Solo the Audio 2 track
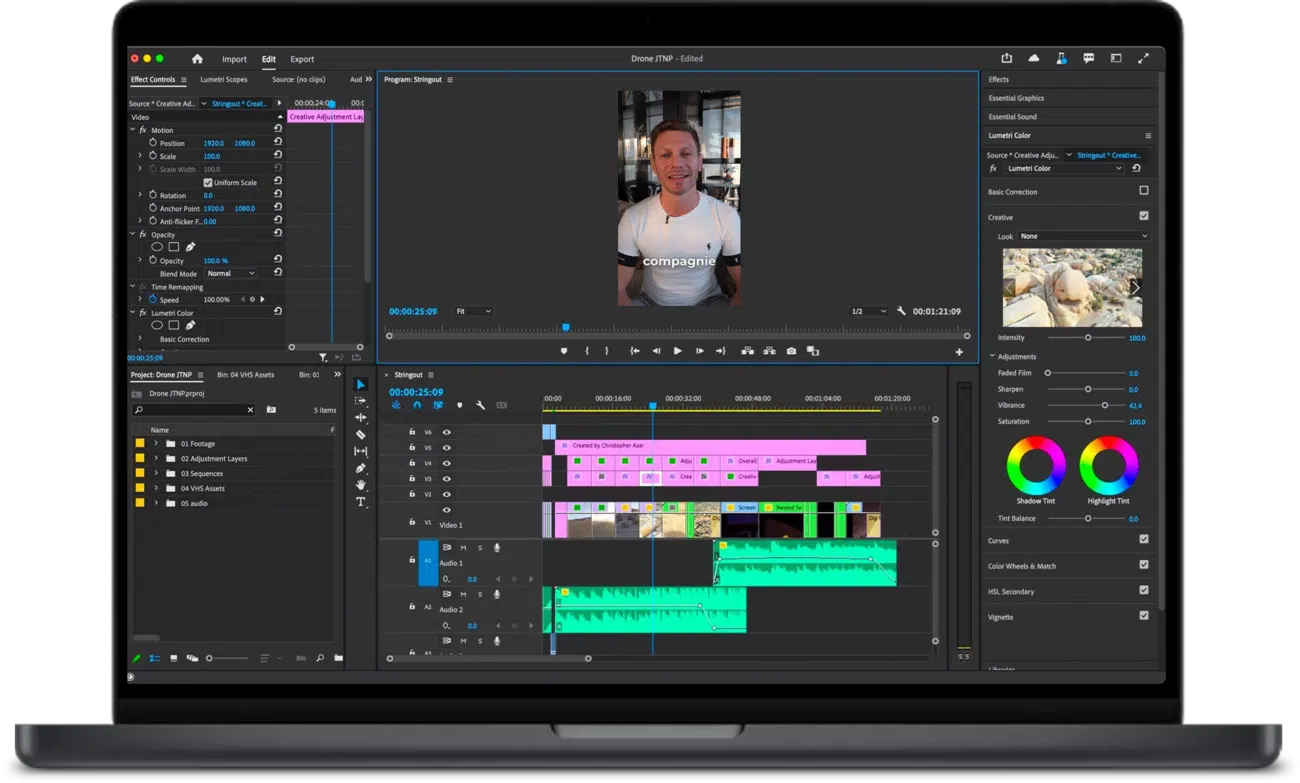The width and height of the screenshot is (1300, 783). pos(480,594)
